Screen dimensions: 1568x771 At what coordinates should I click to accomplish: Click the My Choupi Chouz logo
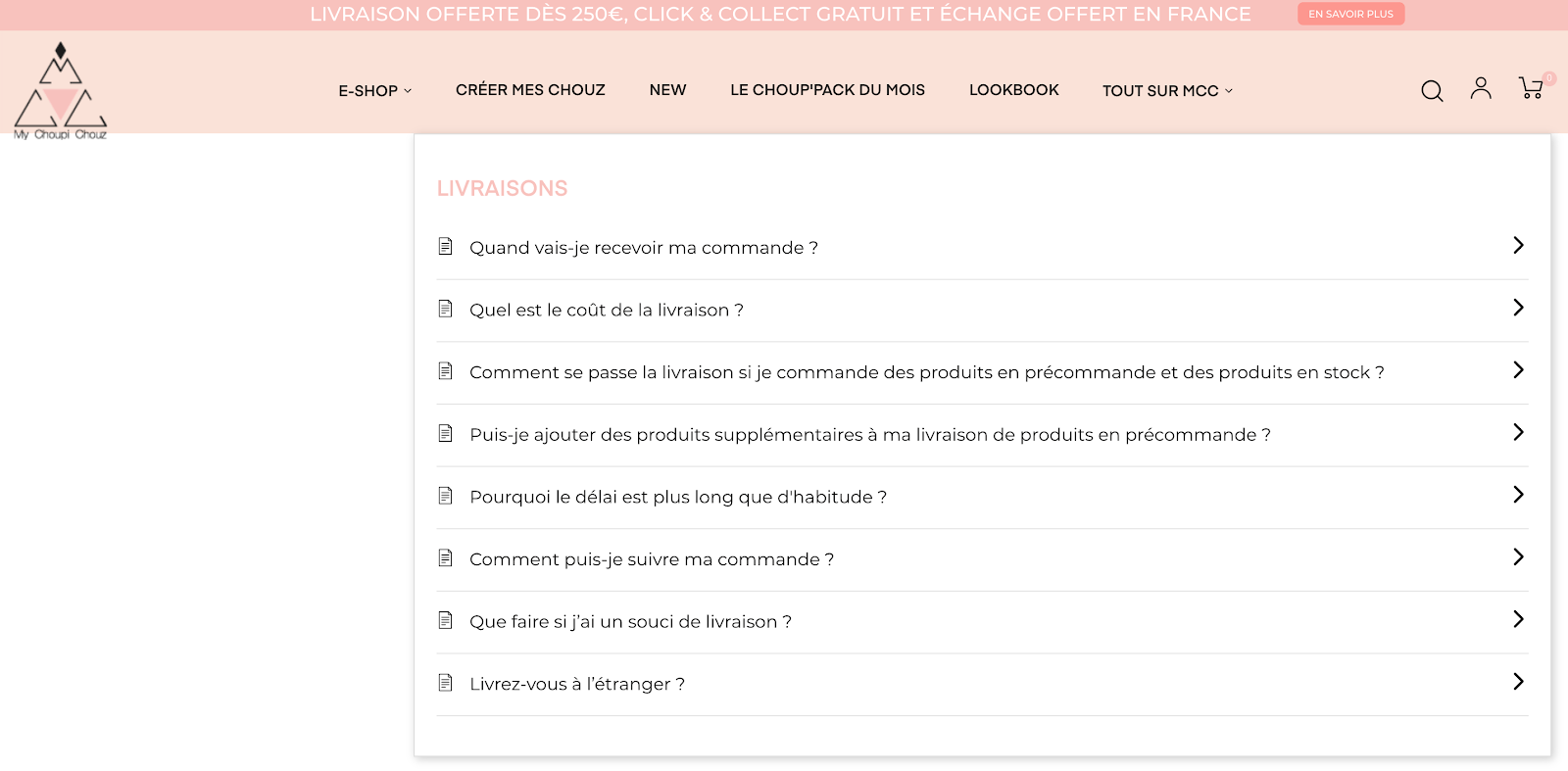61,86
